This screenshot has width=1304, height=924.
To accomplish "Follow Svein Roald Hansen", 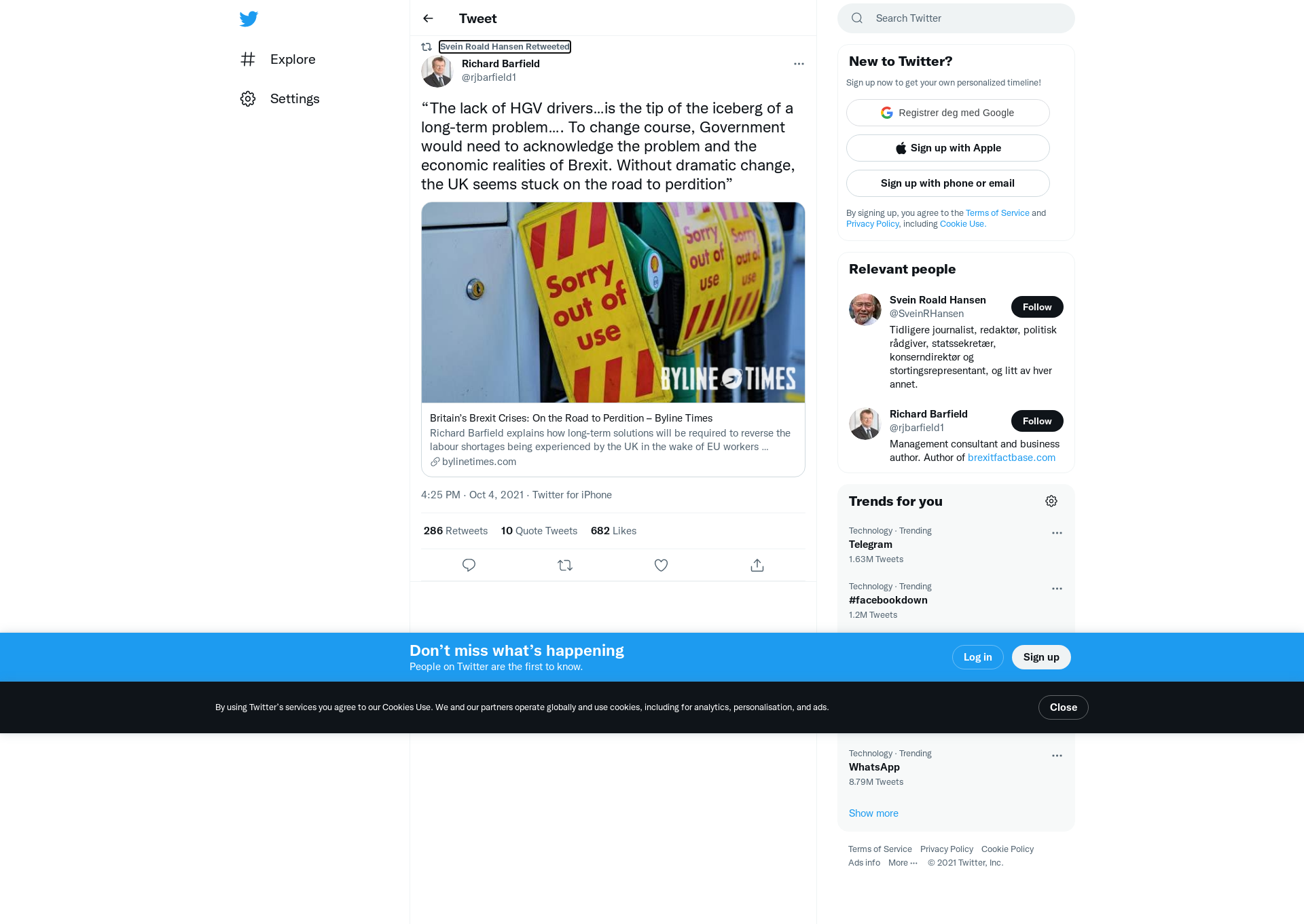I will [1037, 307].
